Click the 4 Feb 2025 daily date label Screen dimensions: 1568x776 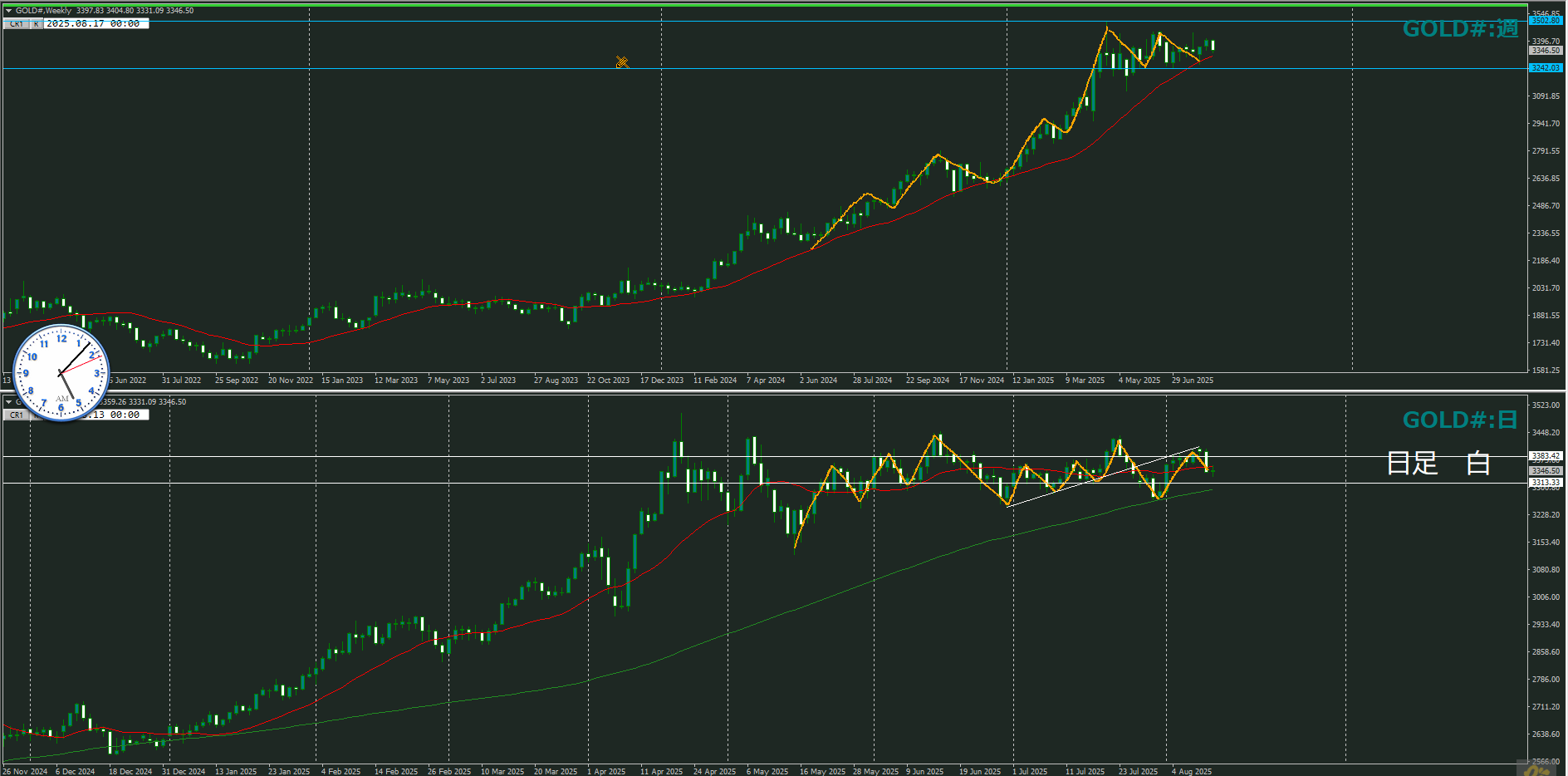pos(341,772)
